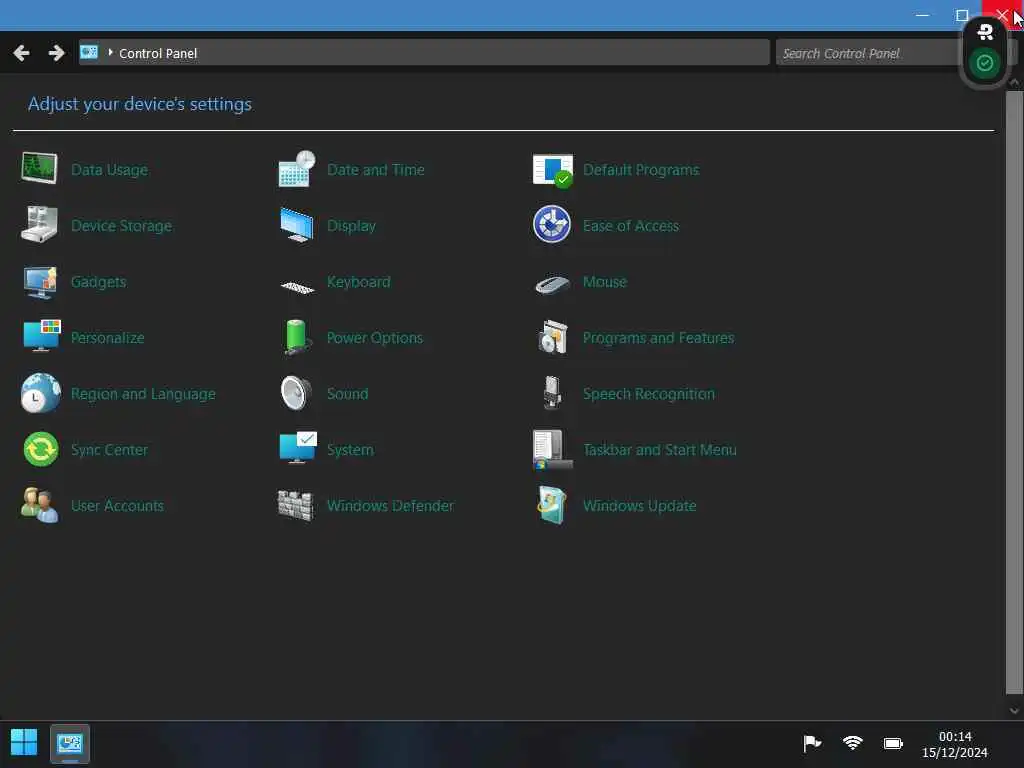The height and width of the screenshot is (768, 1024).
Task: Click the green checkmark overlay badge
Action: pos(985,63)
